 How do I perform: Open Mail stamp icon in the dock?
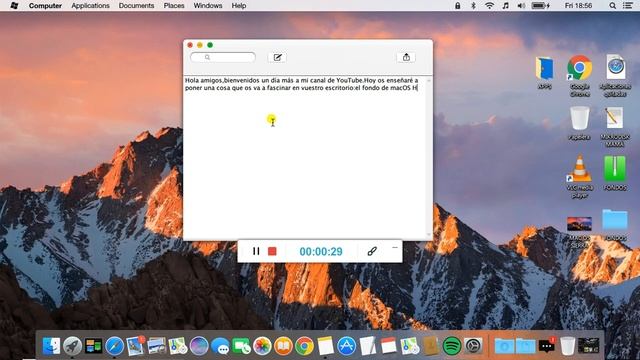pyautogui.click(x=135, y=345)
